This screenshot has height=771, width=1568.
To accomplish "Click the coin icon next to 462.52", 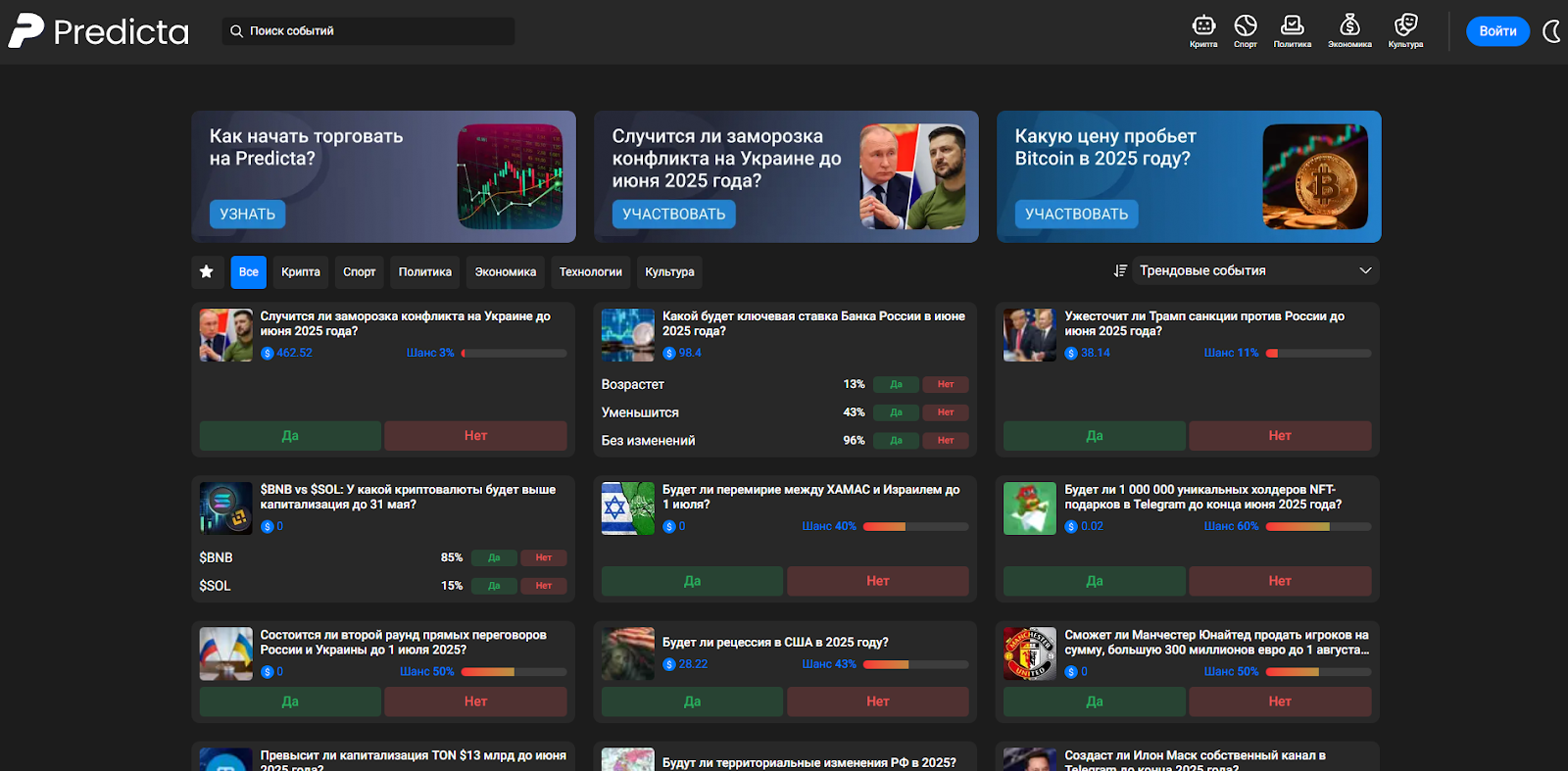I will pyautogui.click(x=267, y=353).
